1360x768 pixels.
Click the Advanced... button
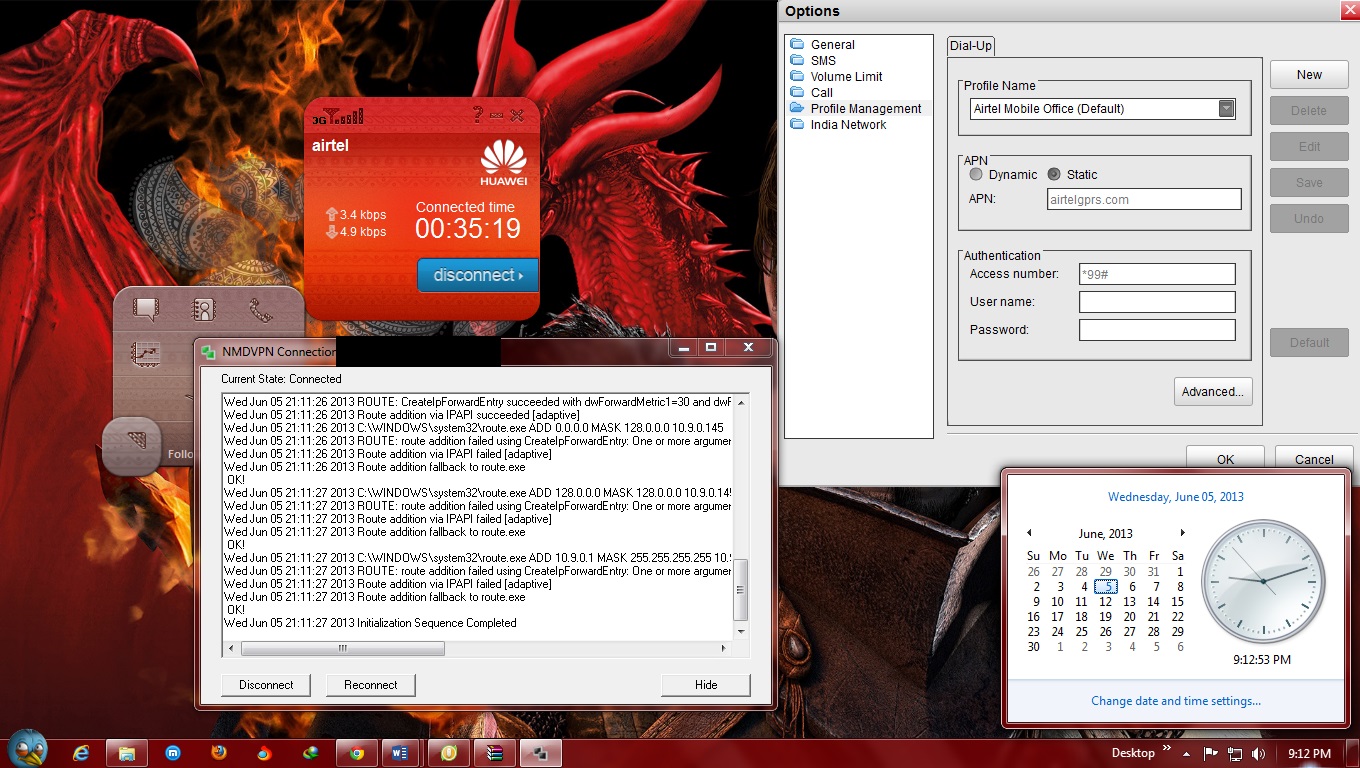click(x=1213, y=391)
